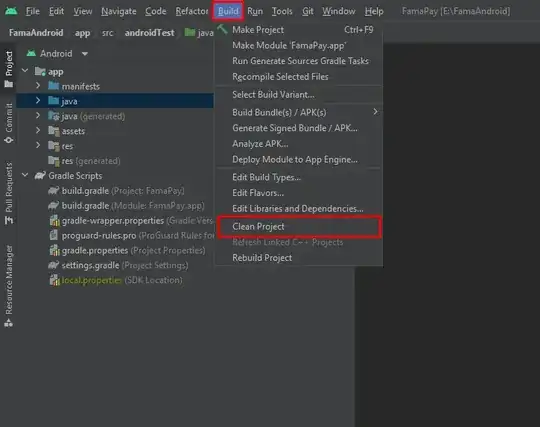540x427 pixels.
Task: Open Build Bundle(s) / APK(s) submenu
Action: click(x=299, y=113)
